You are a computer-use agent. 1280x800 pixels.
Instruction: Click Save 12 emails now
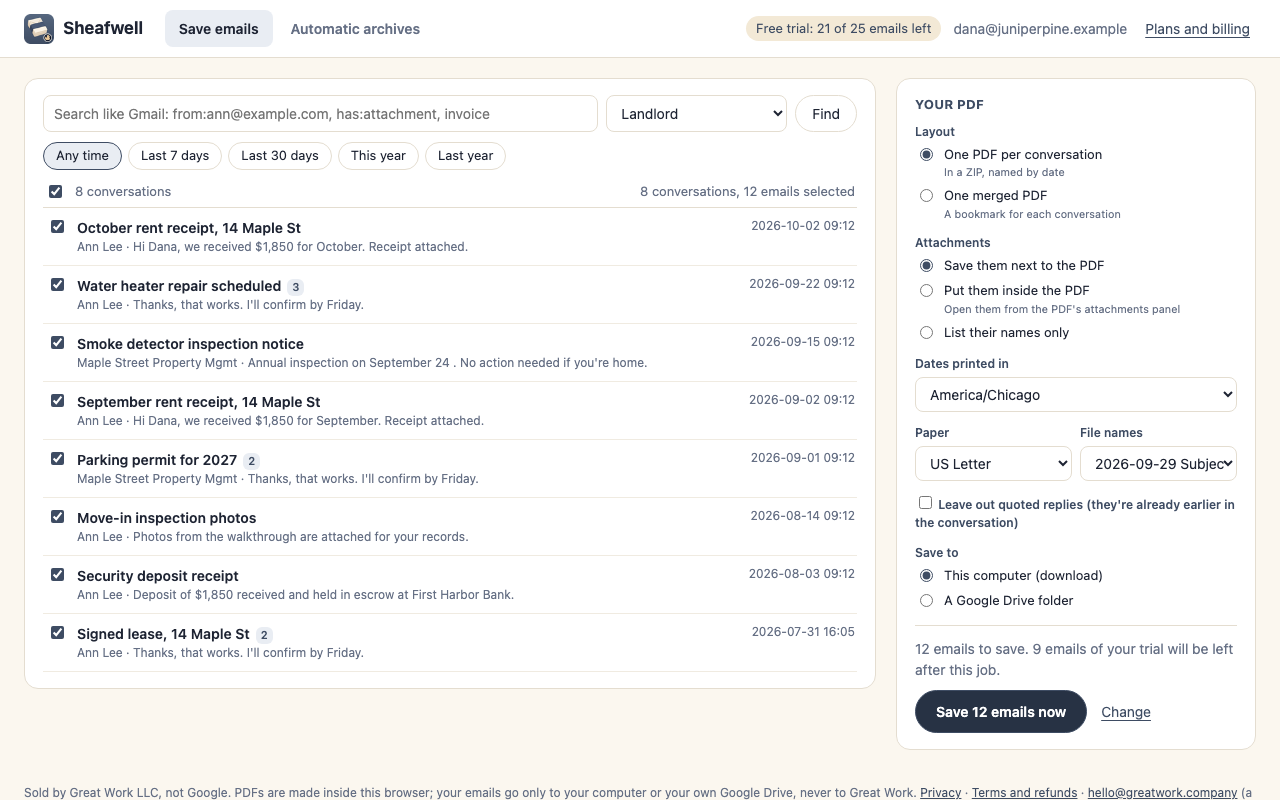pos(1001,712)
